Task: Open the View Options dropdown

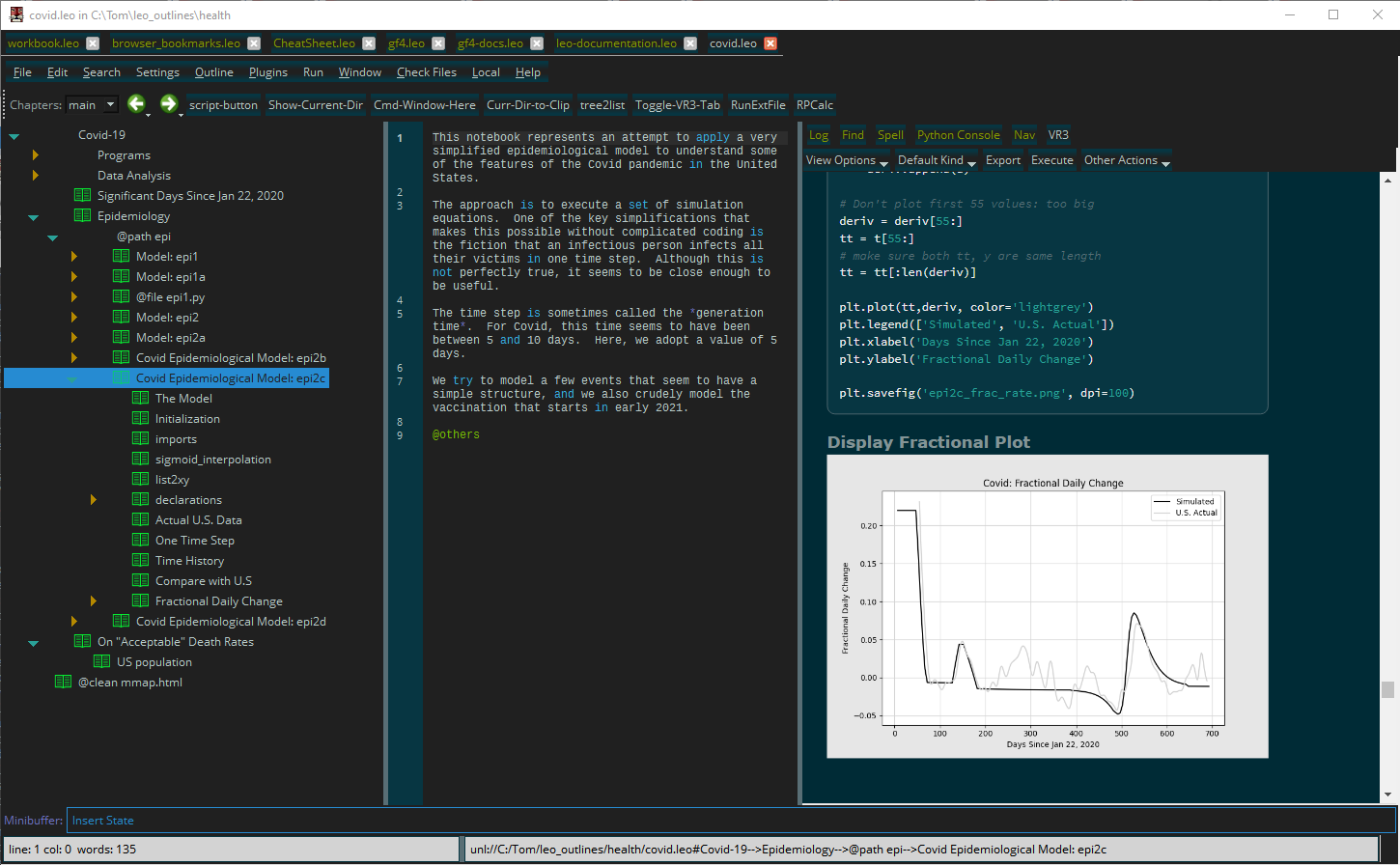Action: pos(847,161)
